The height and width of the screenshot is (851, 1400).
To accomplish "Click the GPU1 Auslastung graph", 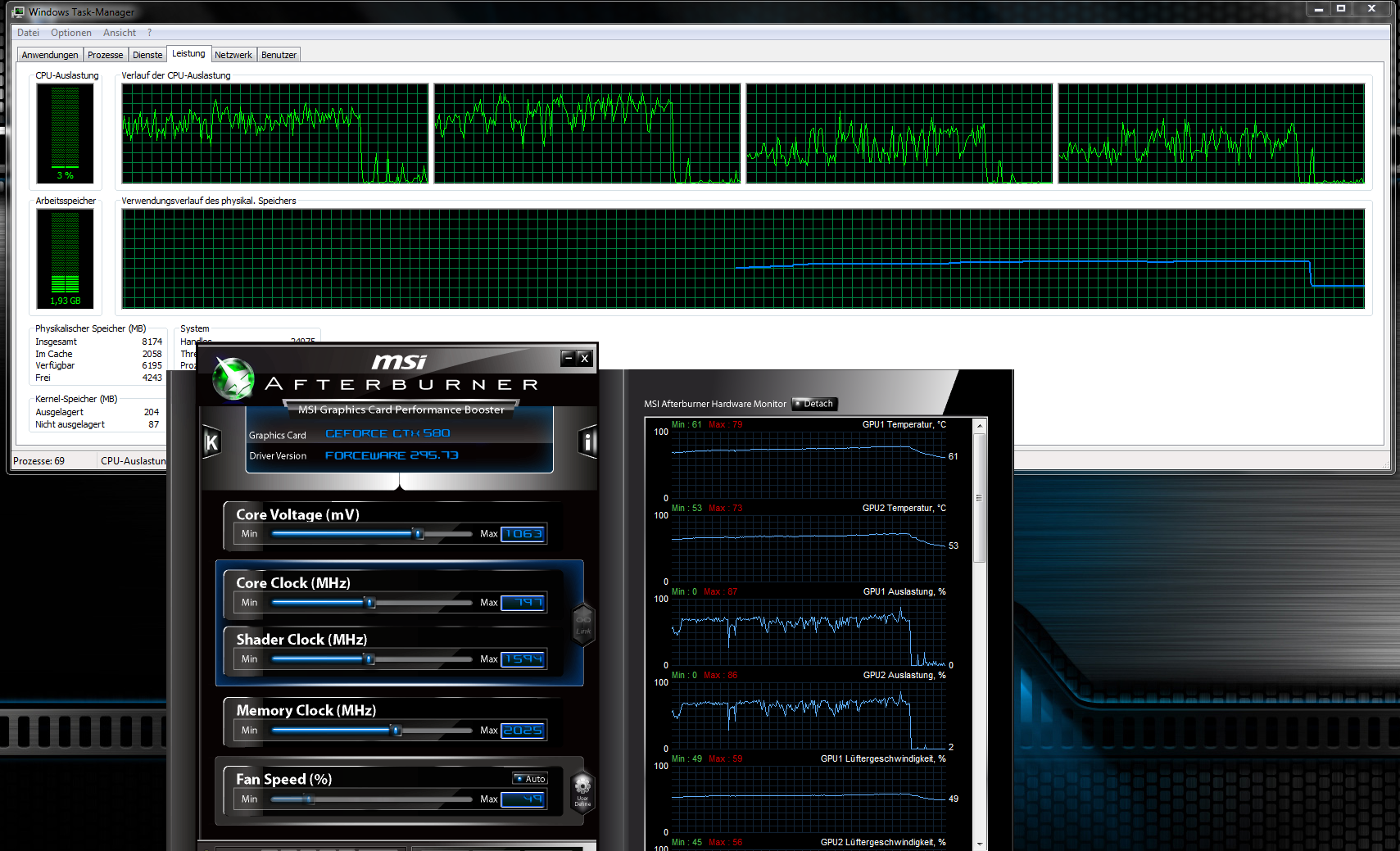I will pos(809,632).
